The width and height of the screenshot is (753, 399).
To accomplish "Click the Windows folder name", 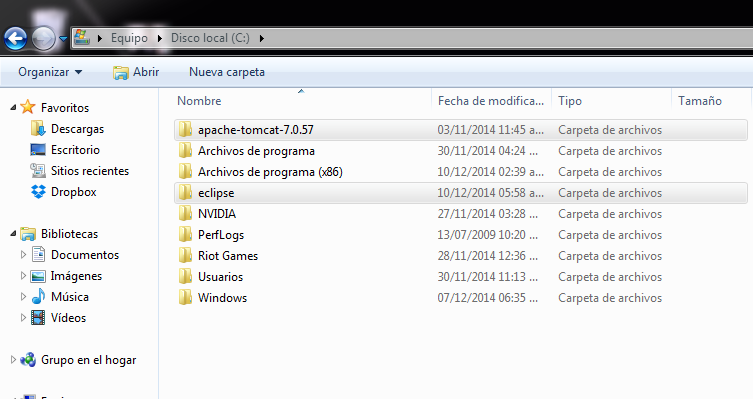I will (222, 298).
